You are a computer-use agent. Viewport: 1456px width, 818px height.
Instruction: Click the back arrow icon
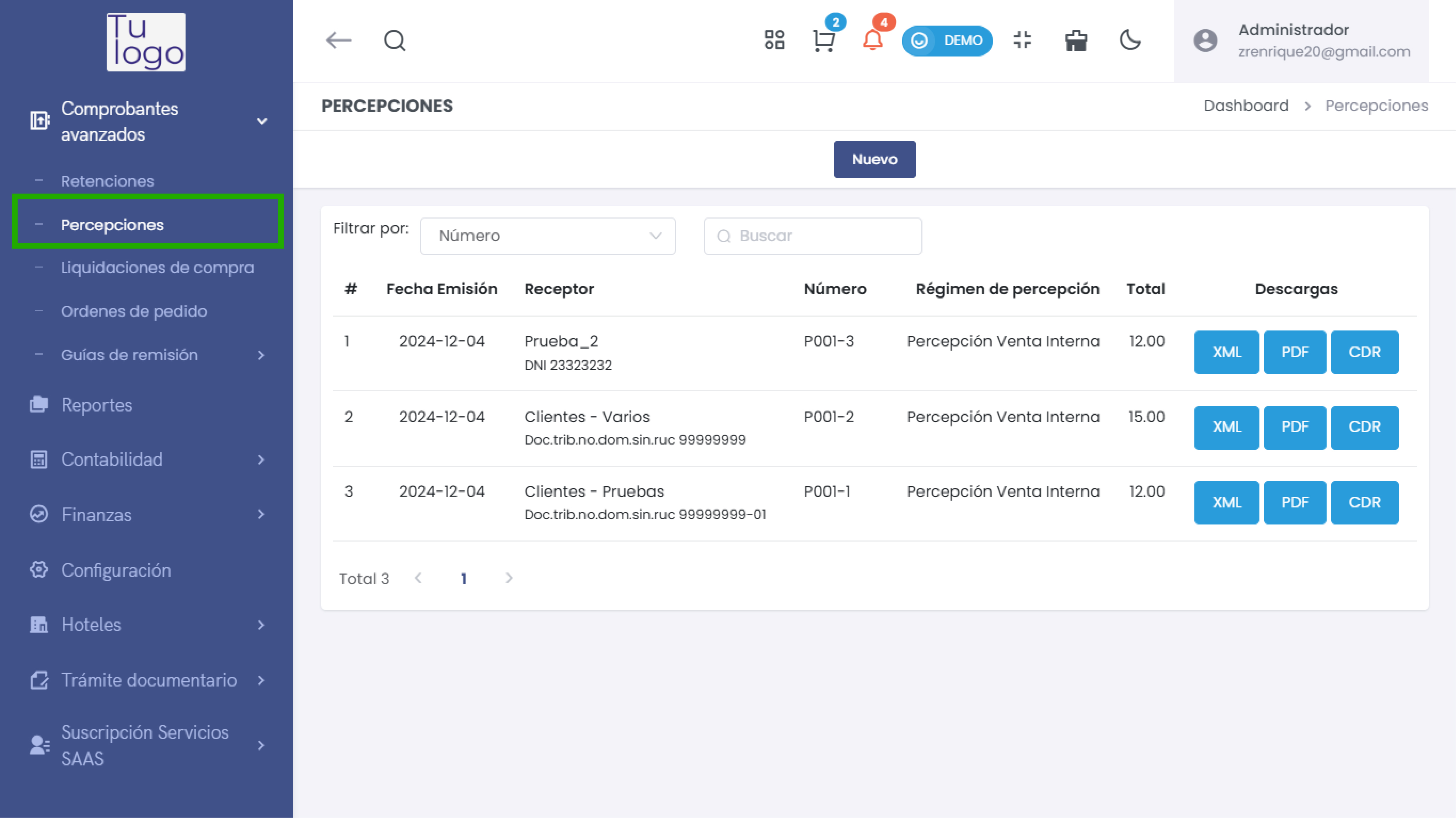point(338,41)
